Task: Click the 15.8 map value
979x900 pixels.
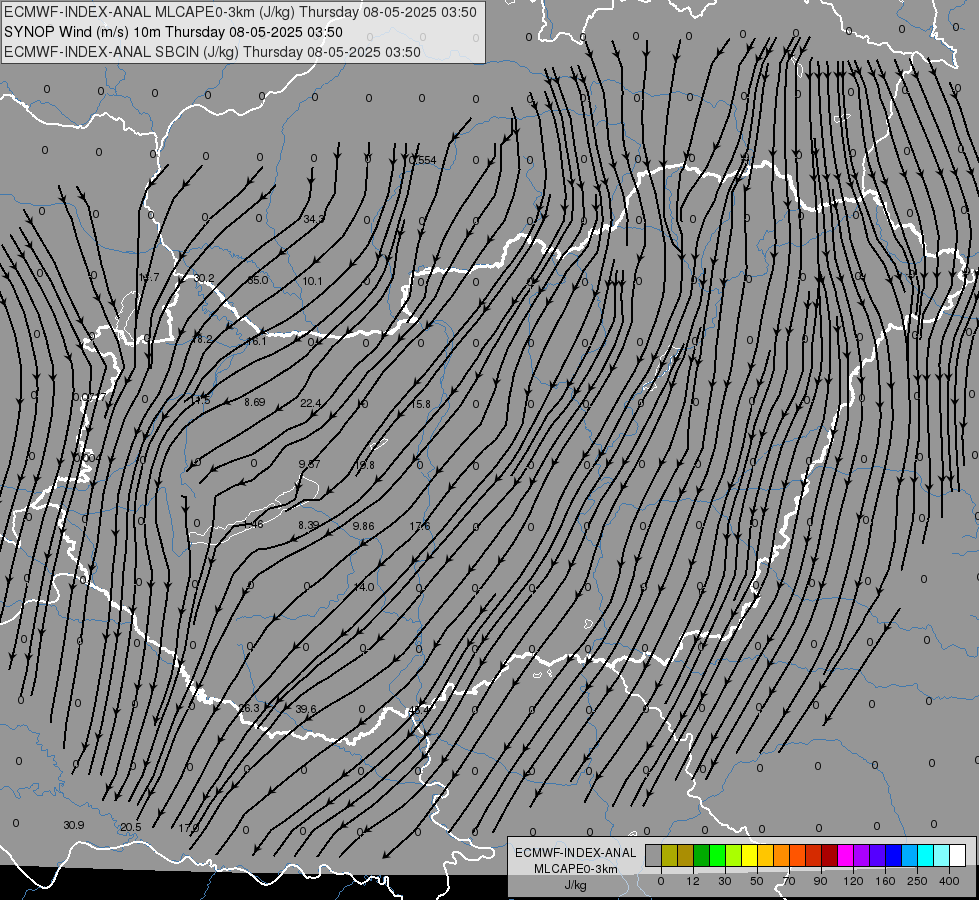Action: (420, 405)
